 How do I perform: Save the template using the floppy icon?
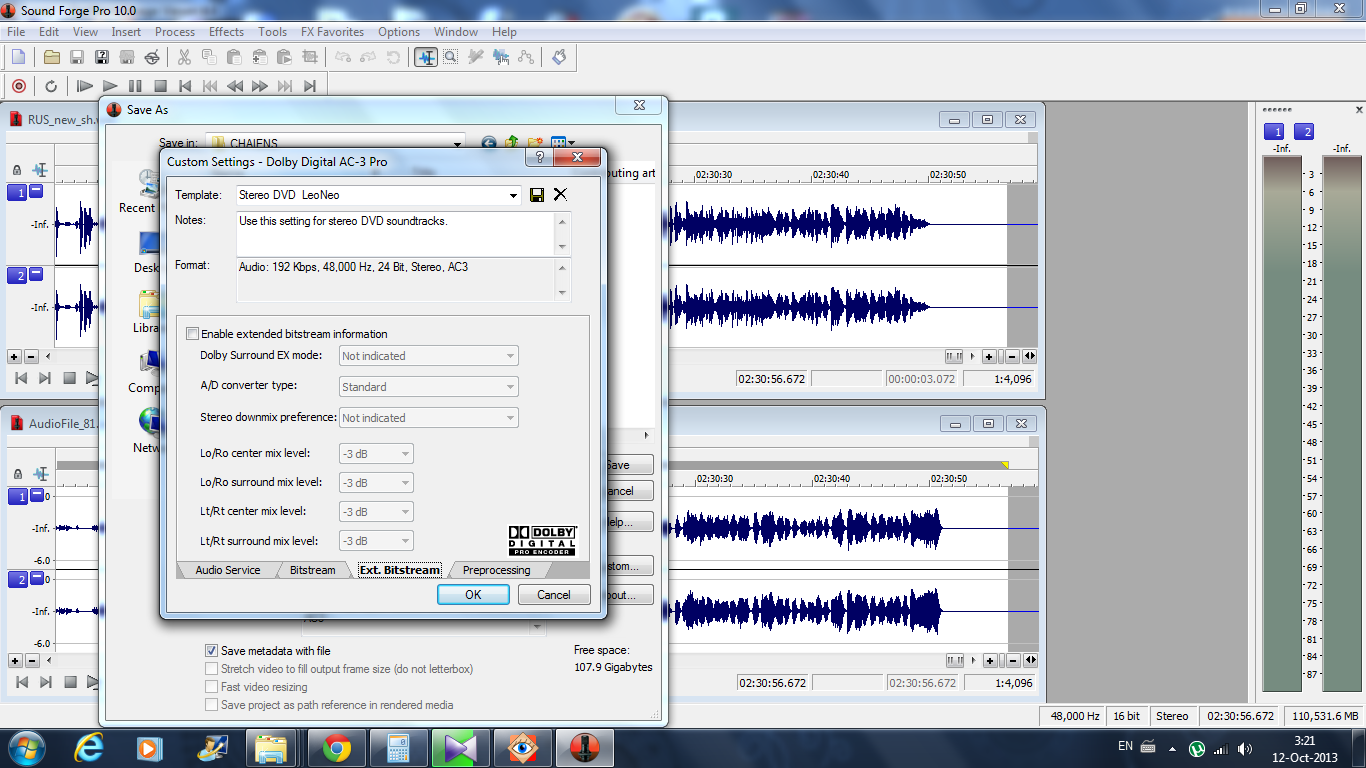537,195
